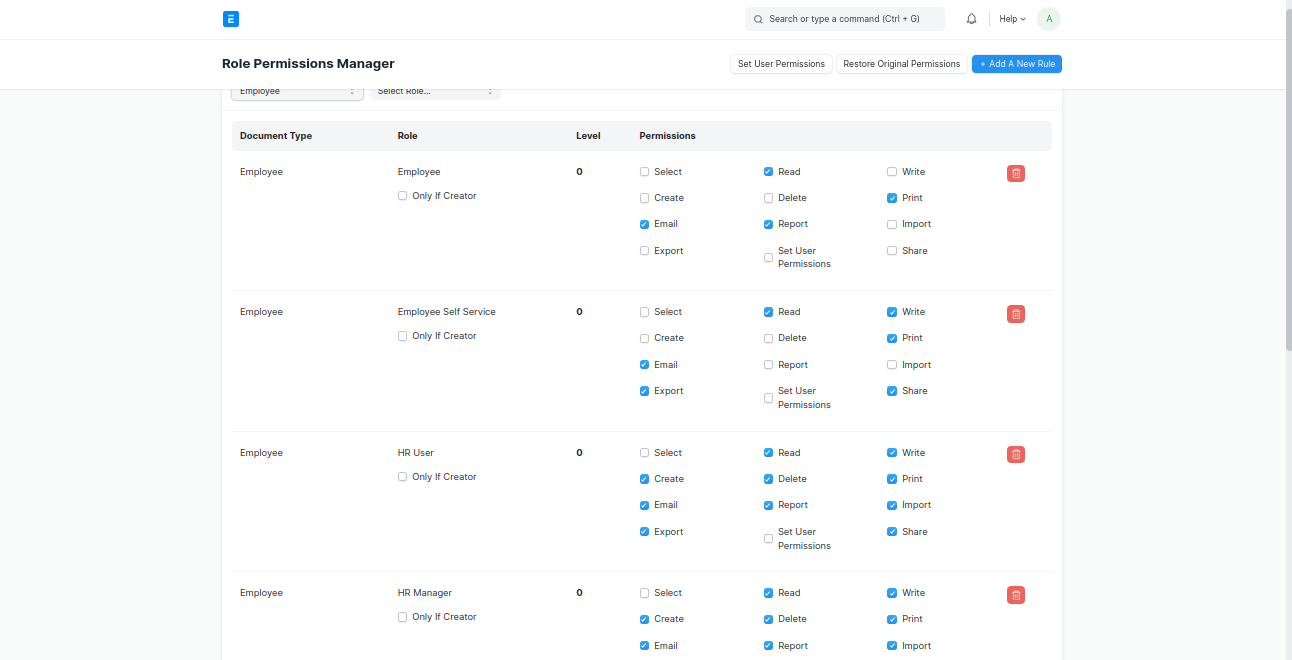Enable Set User Permissions for HR User

point(768,539)
